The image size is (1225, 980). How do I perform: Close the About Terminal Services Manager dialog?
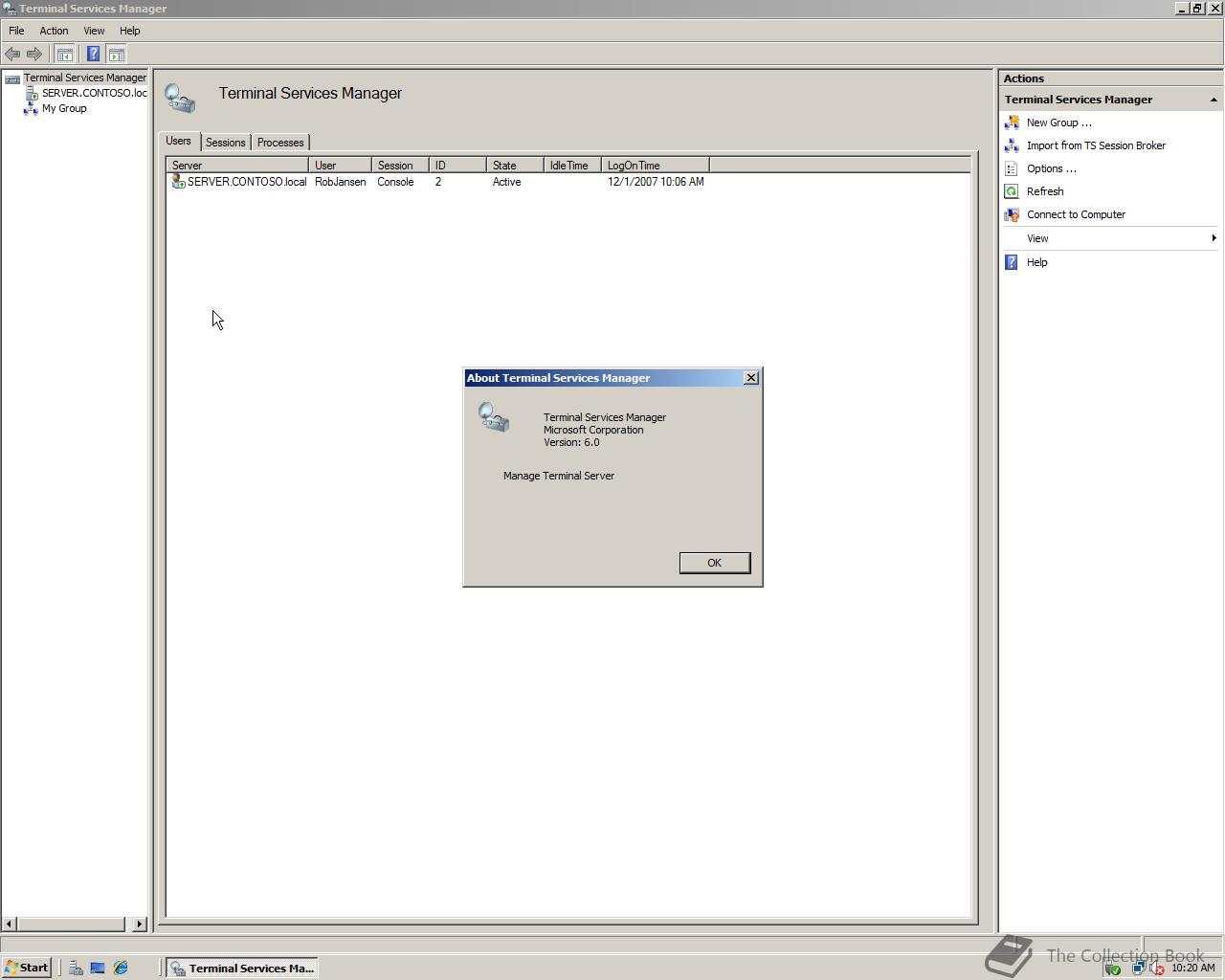(751, 378)
